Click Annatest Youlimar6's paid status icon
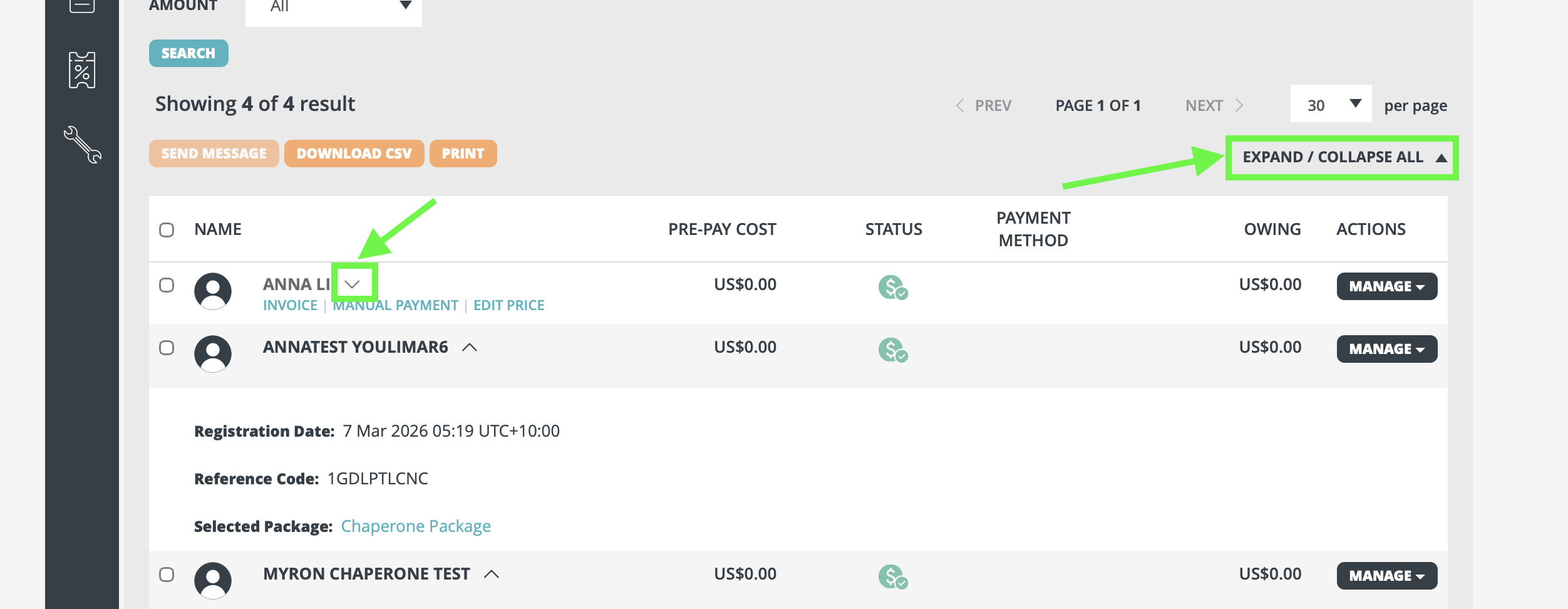The width and height of the screenshot is (1568, 609). [x=892, y=350]
